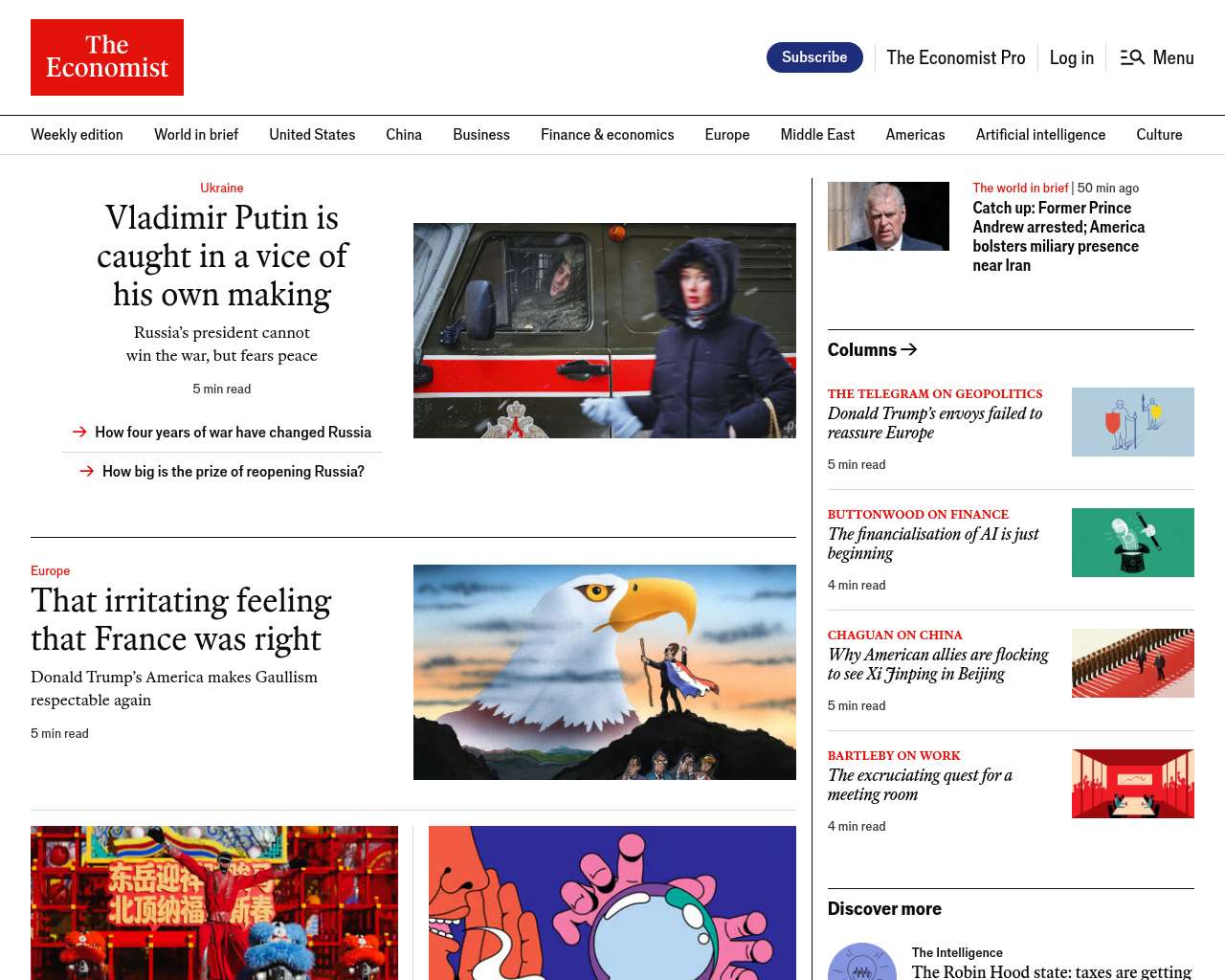
Task: Open the Menu button label
Action: pyautogui.click(x=1173, y=57)
